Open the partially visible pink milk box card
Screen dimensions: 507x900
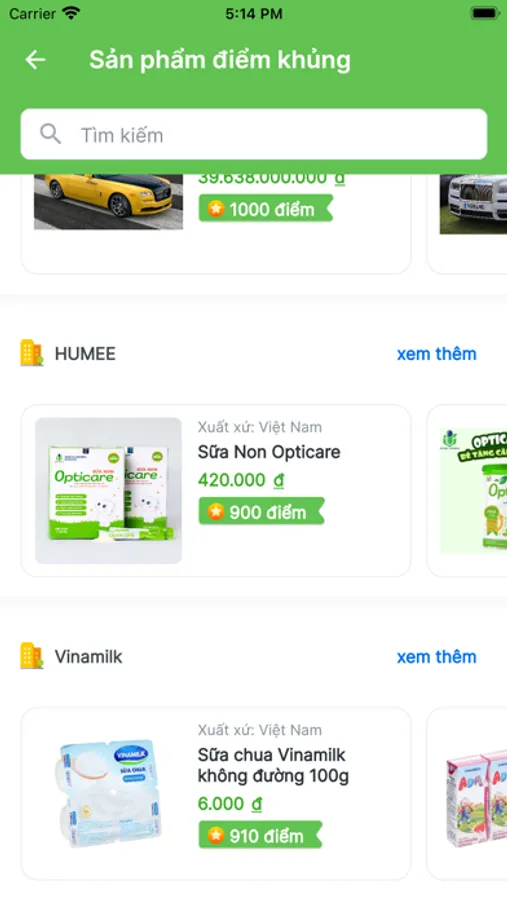[467, 794]
